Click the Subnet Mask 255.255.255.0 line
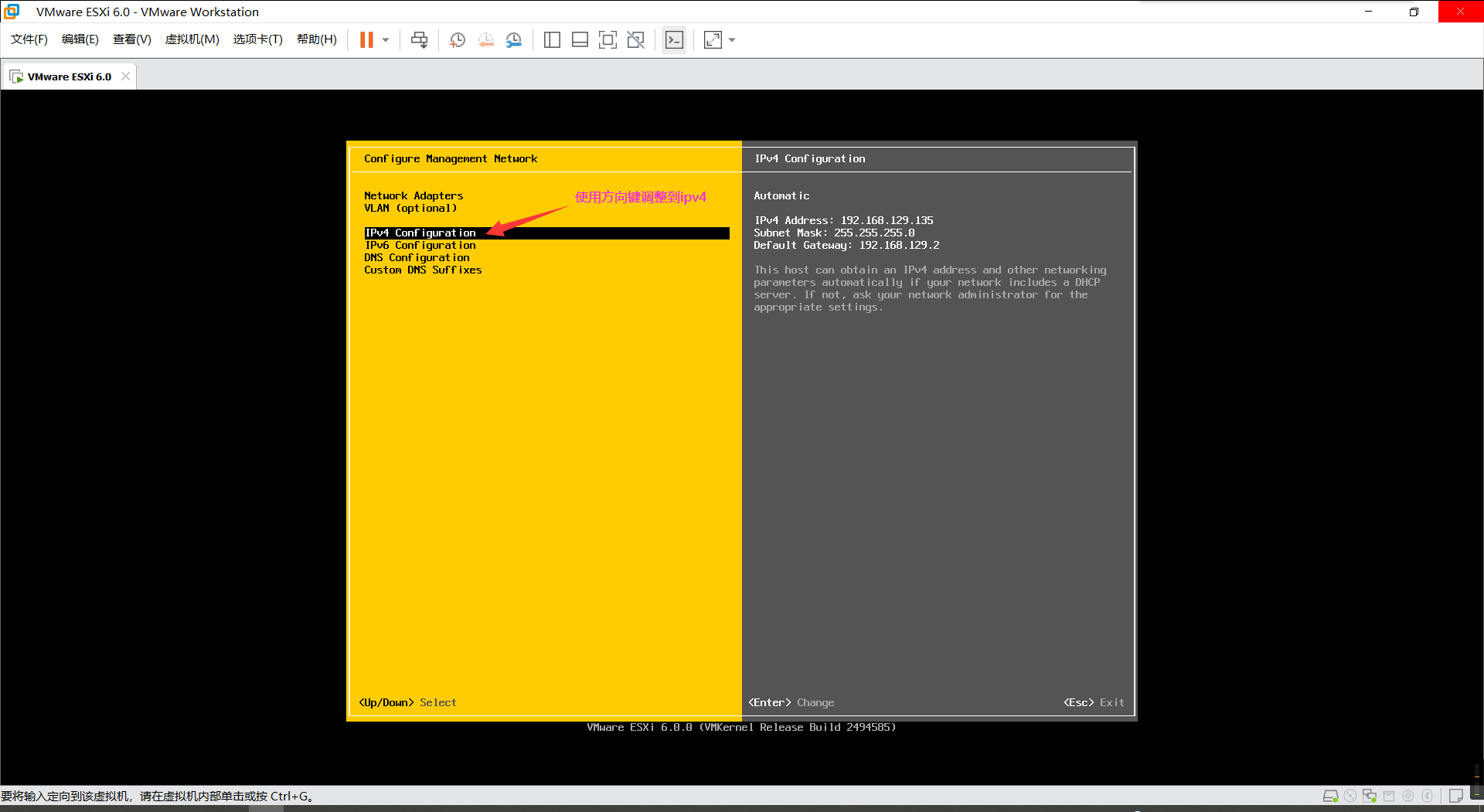This screenshot has height=812, width=1484. [834, 233]
